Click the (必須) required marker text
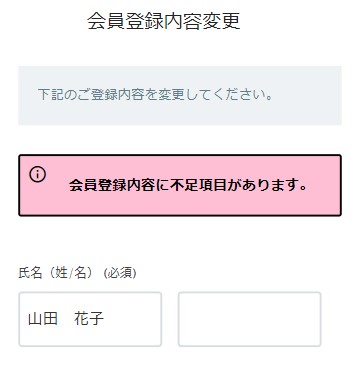 tap(120, 273)
